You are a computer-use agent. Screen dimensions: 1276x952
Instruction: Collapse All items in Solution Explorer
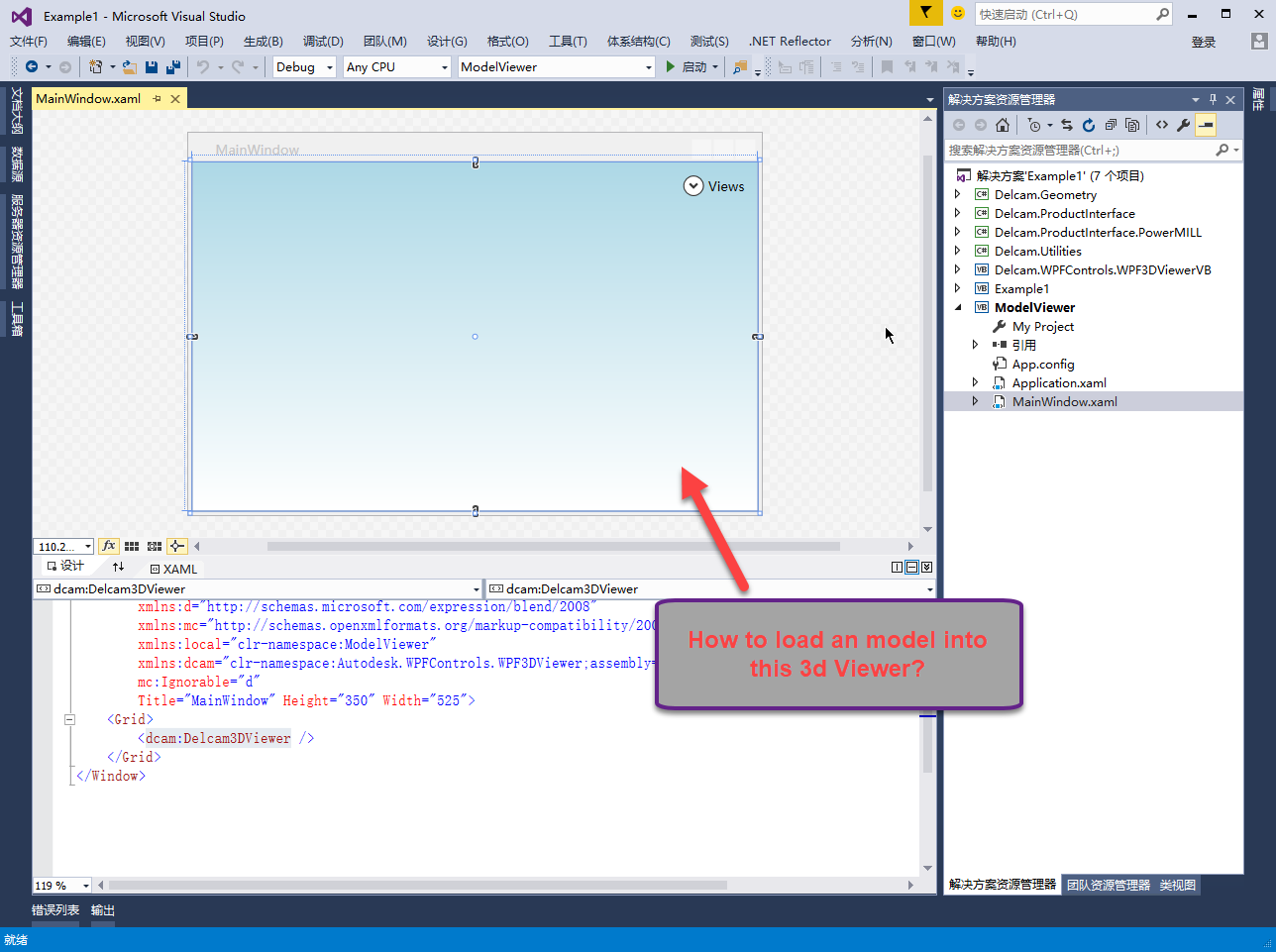pyautogui.click(x=1111, y=125)
